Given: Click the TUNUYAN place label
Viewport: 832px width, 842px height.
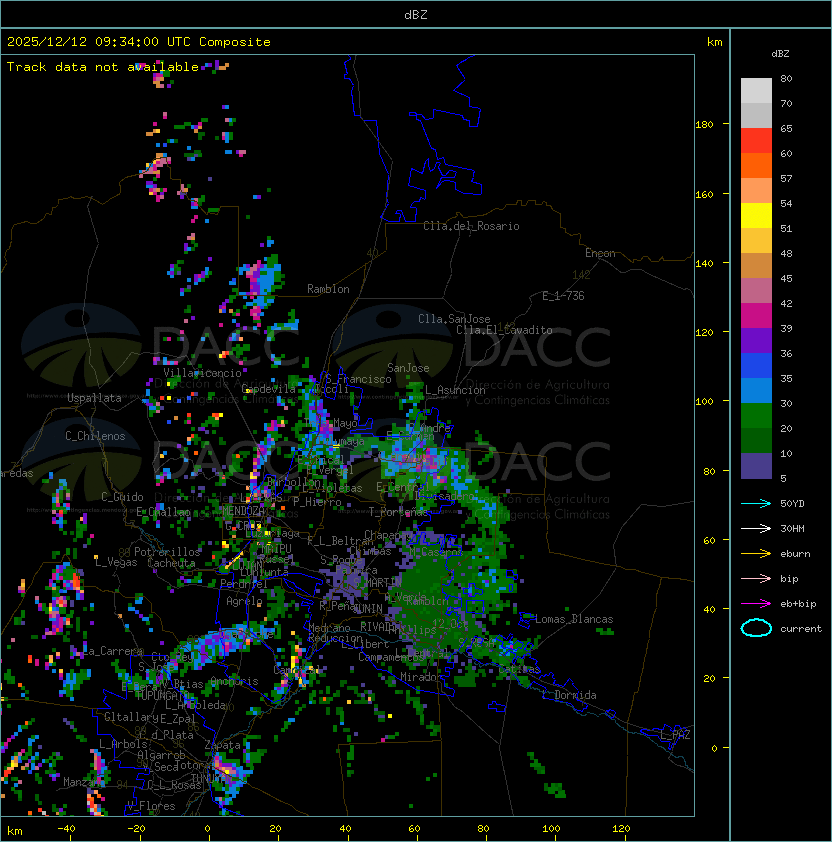Looking at the screenshot, I should tap(212, 777).
